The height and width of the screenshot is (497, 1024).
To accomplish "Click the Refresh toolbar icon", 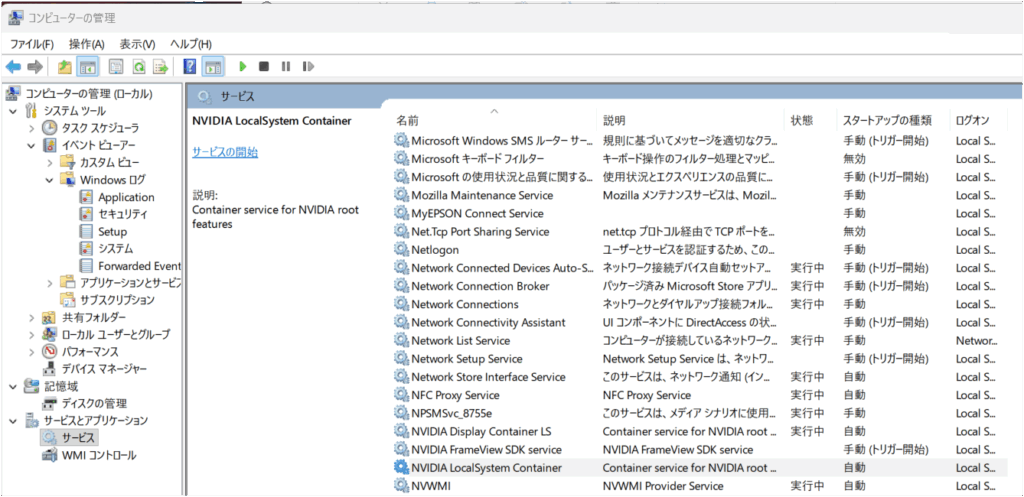I will [137, 67].
